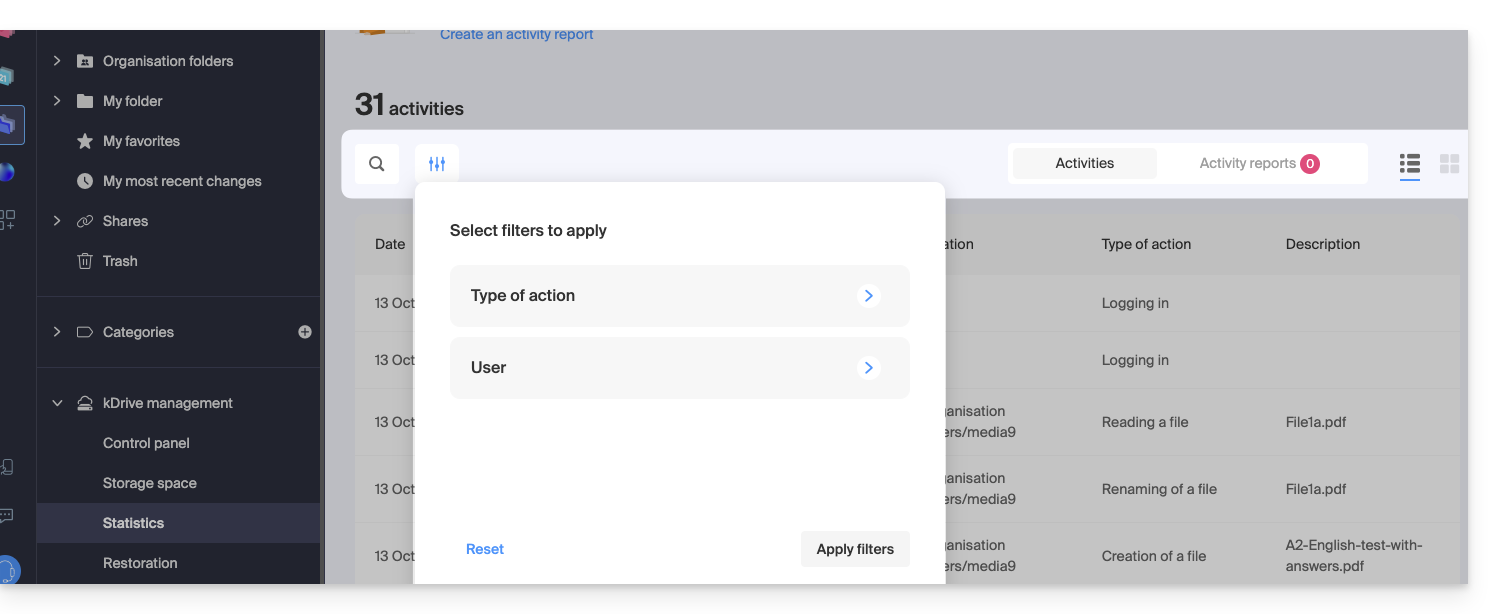The image size is (1498, 614).
Task: Expand the Organisation folders tree
Action: click(x=57, y=61)
